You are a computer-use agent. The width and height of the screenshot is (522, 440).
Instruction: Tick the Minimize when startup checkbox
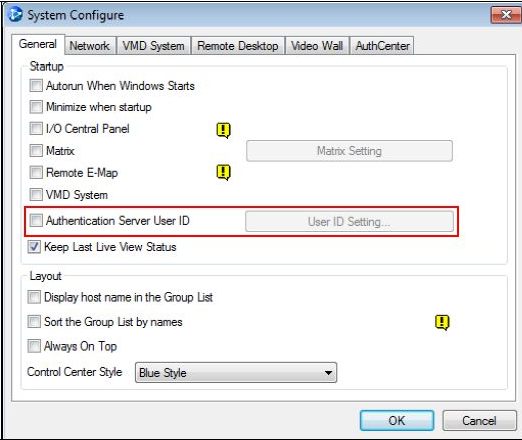coord(36,107)
